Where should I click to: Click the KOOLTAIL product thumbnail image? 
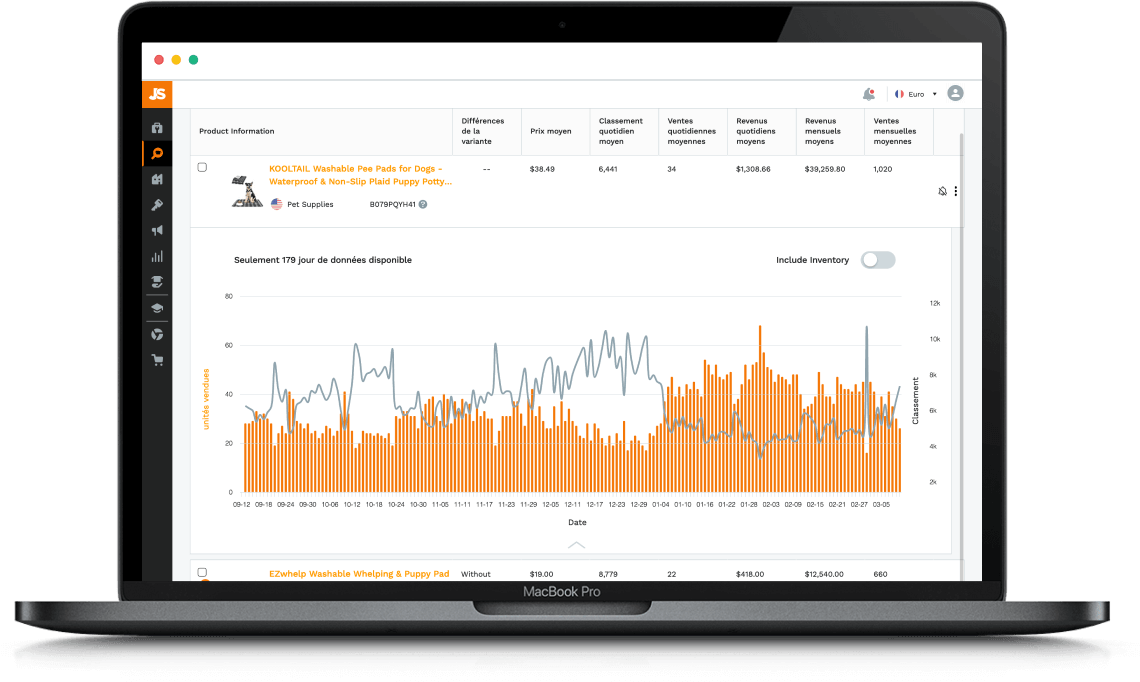pos(247,191)
